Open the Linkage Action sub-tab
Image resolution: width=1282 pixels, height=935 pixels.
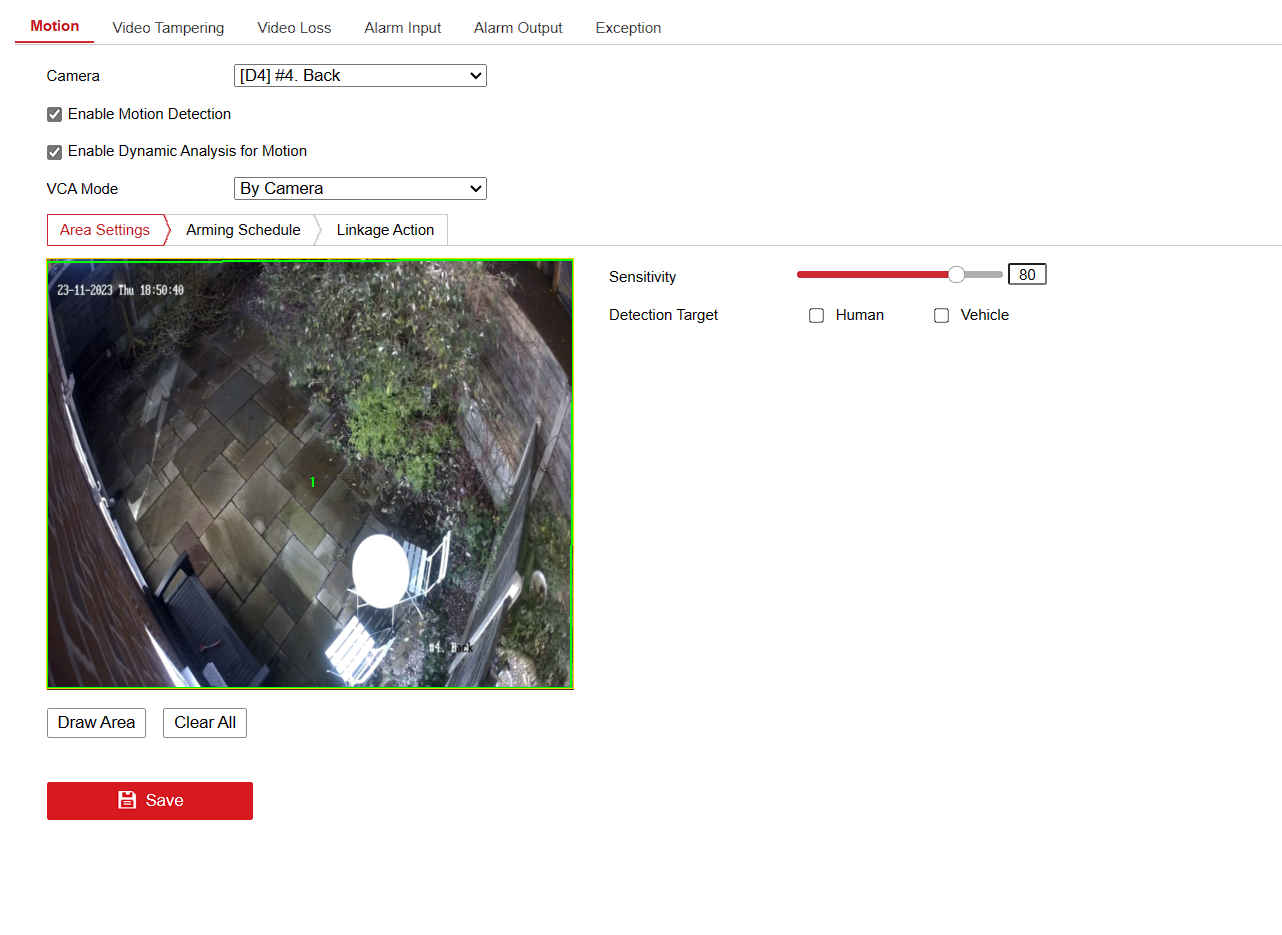(385, 230)
